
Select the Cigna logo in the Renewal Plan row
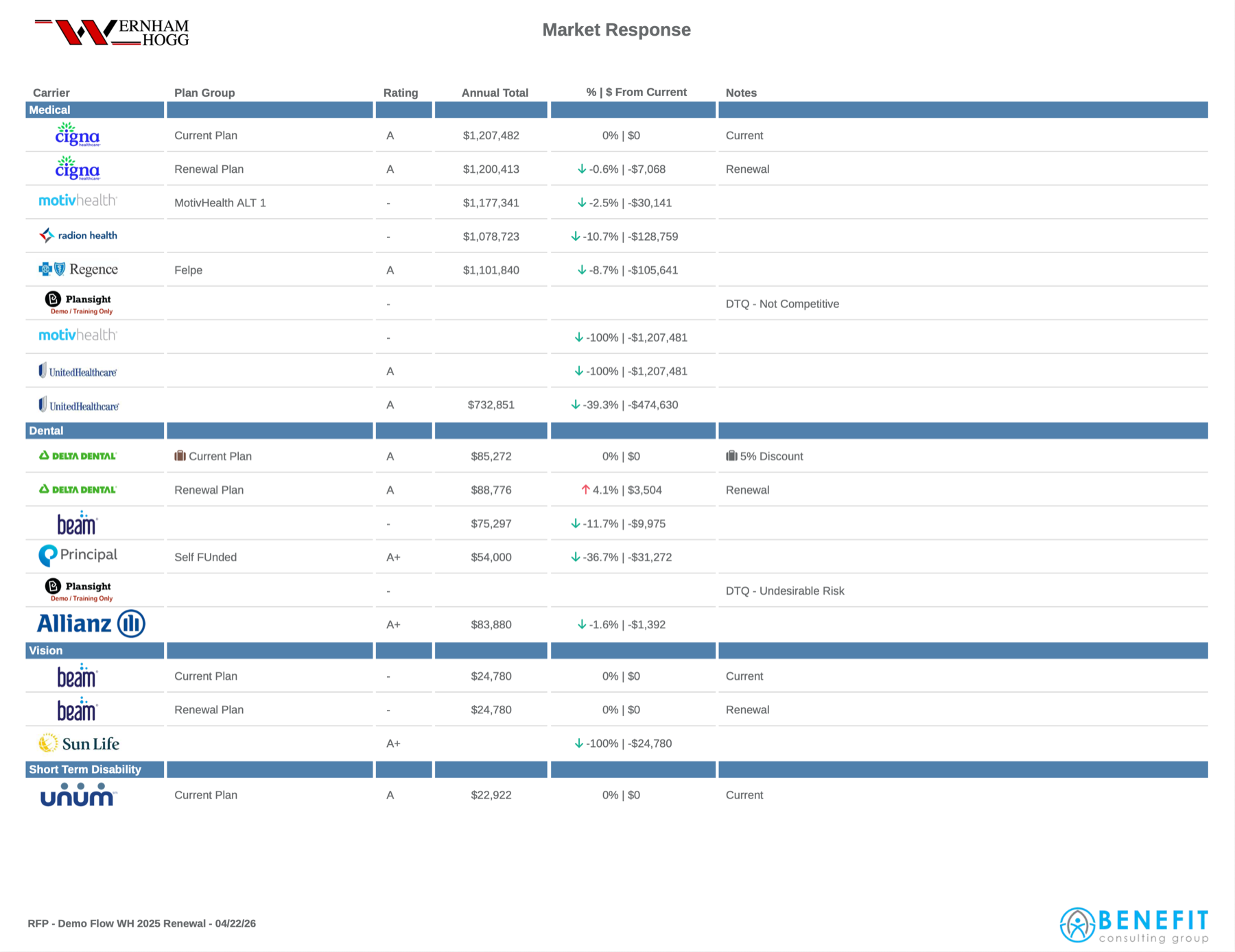[x=78, y=169]
